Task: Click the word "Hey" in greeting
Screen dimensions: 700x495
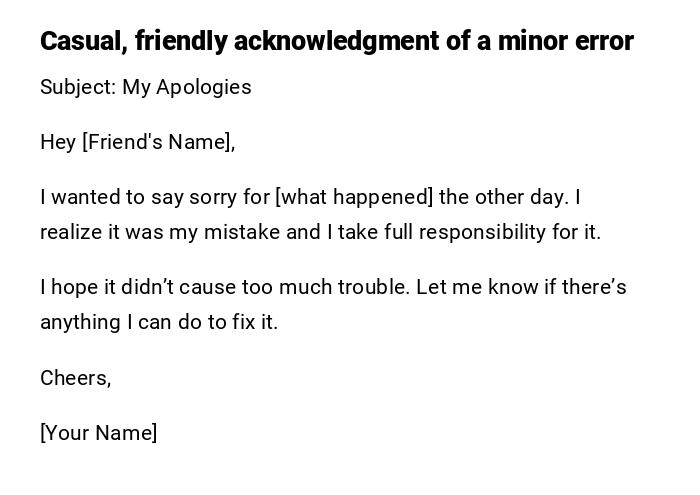Action: [58, 142]
